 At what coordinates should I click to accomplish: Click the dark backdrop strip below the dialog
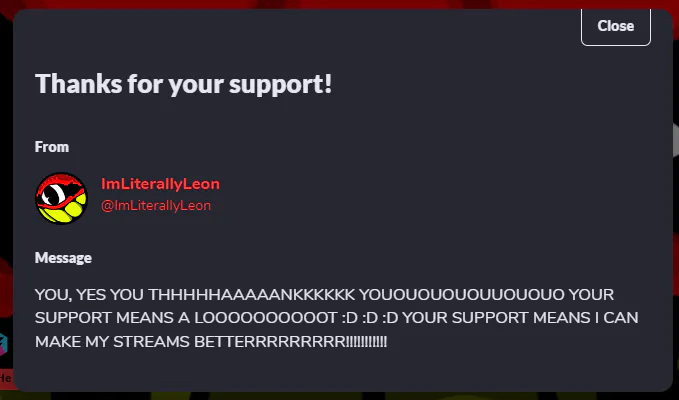coord(340,396)
